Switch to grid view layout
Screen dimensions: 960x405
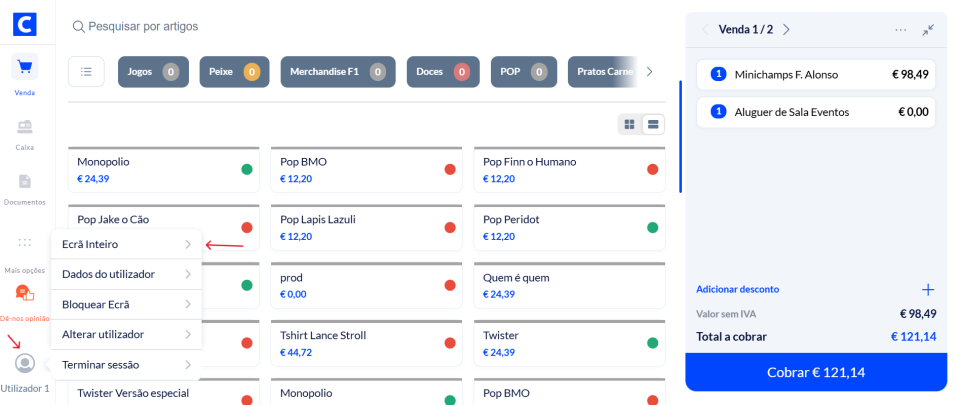point(630,124)
